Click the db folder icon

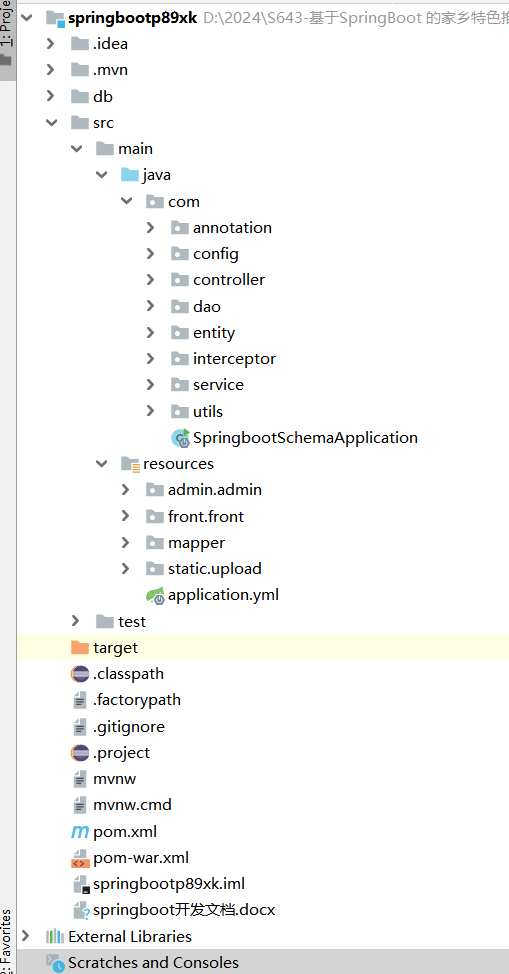click(x=80, y=96)
